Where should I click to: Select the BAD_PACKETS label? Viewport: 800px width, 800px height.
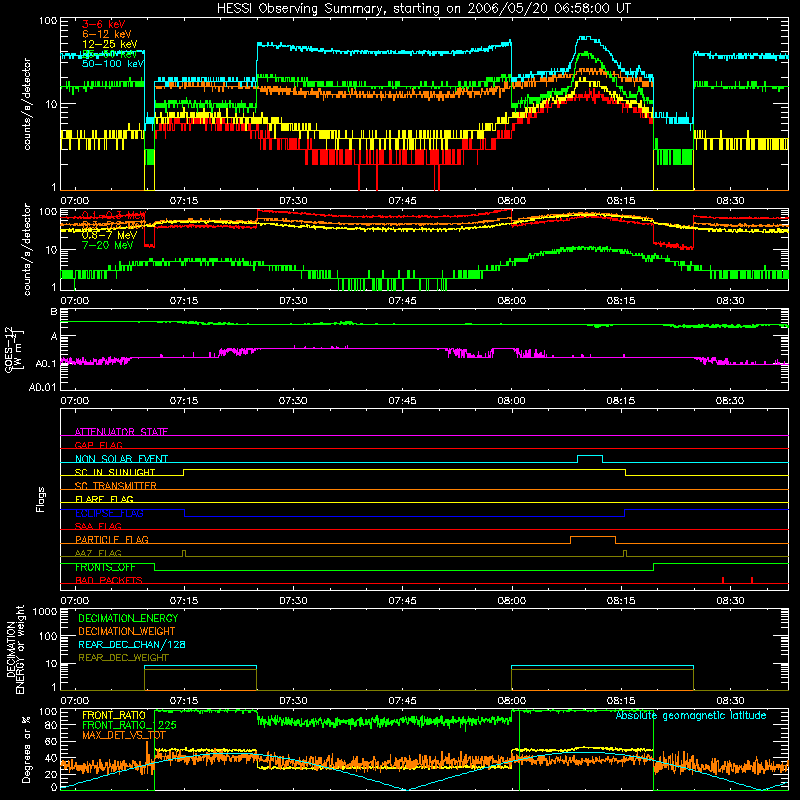coord(109,580)
